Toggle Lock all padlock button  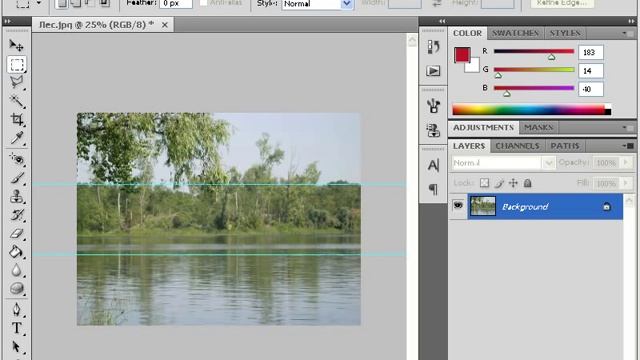pos(527,183)
